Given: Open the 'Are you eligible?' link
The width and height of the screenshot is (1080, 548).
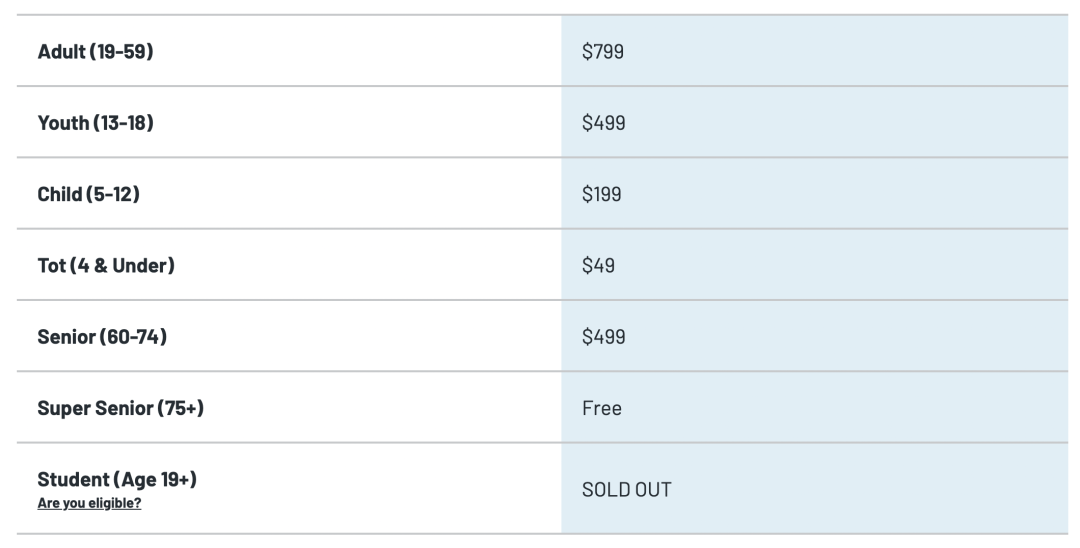Looking at the screenshot, I should (89, 503).
